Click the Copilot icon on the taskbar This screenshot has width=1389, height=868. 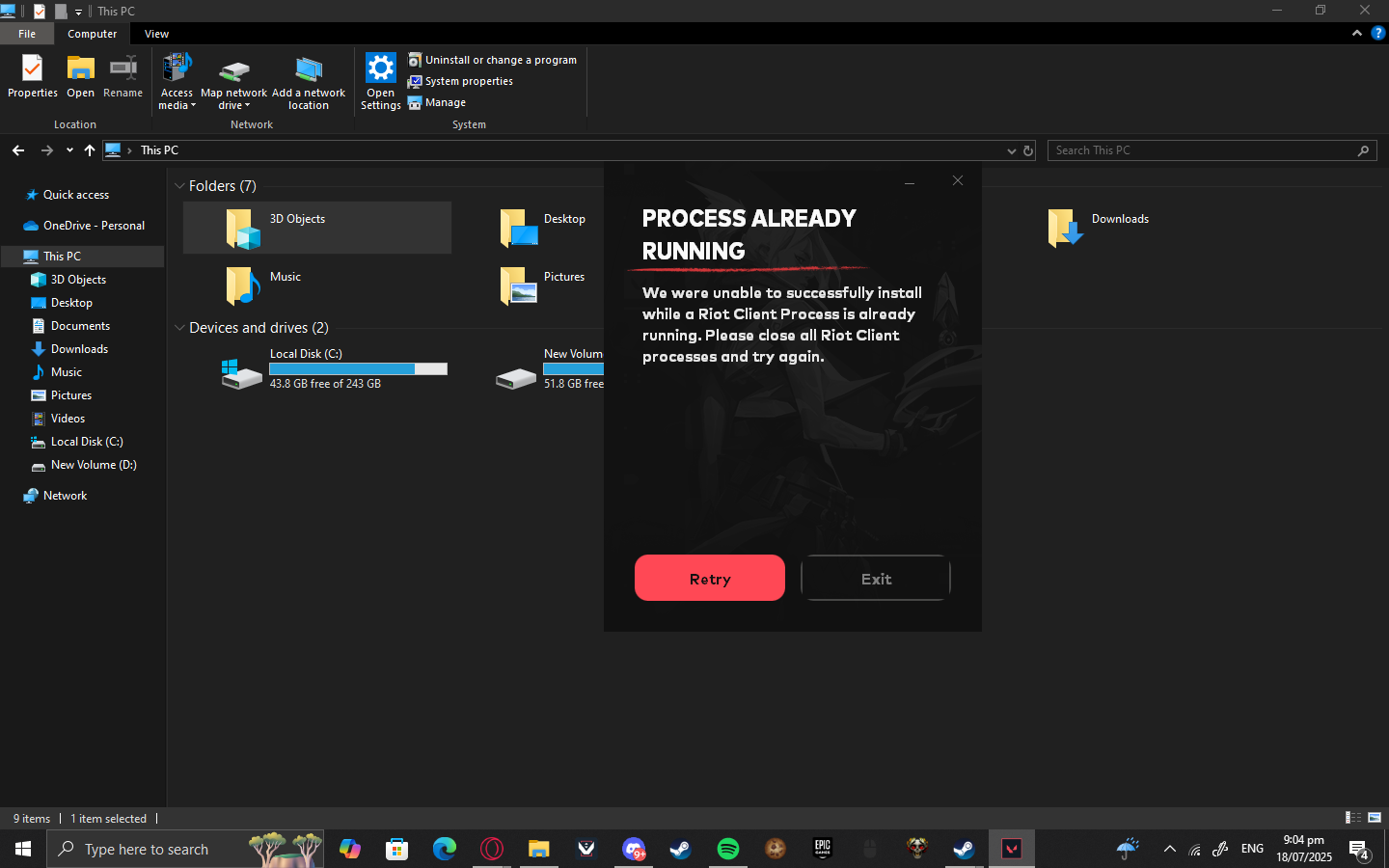pos(349,849)
